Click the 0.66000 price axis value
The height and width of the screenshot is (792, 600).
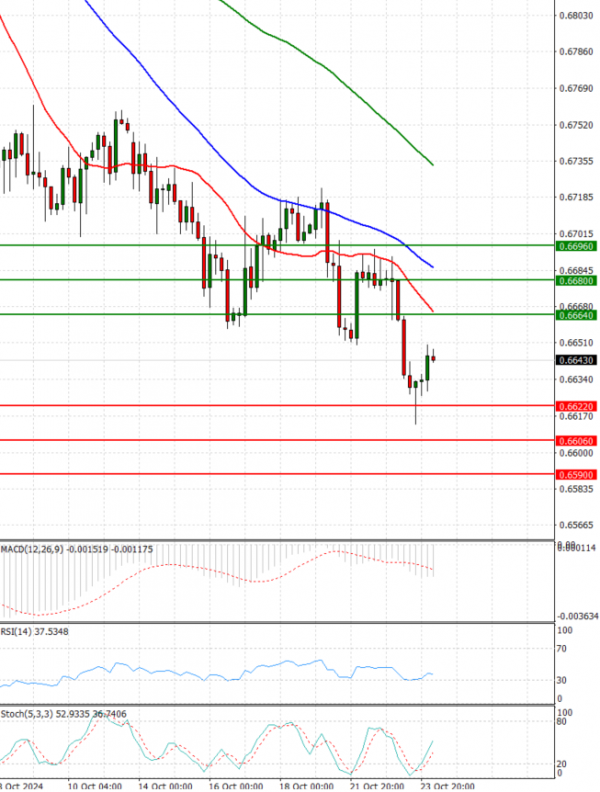(x=577, y=453)
